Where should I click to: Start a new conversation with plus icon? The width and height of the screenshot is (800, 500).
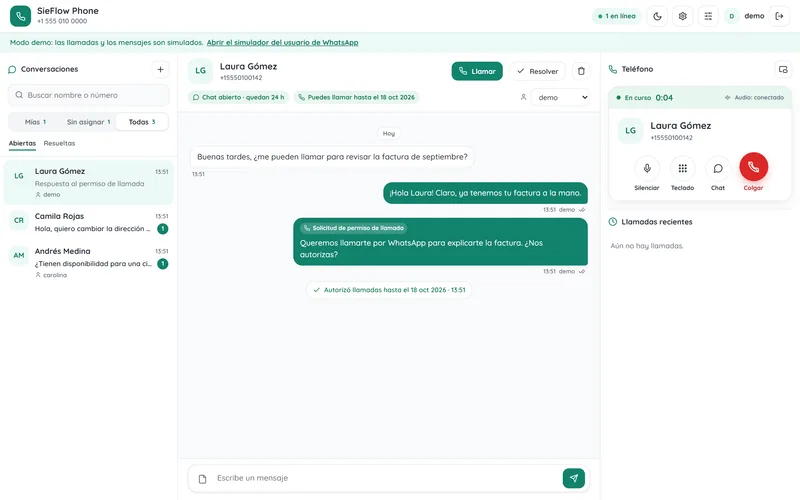160,69
